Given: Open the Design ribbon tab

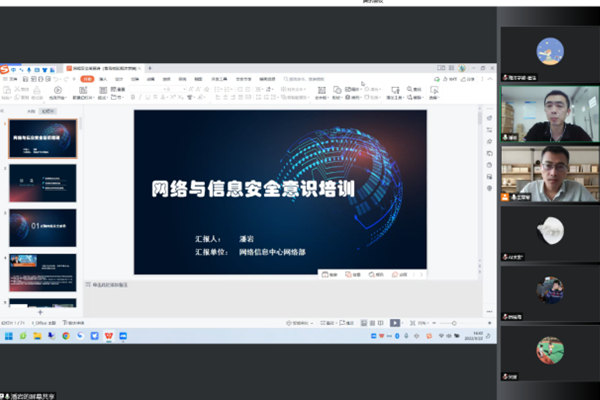Looking at the screenshot, I should pyautogui.click(x=119, y=79).
